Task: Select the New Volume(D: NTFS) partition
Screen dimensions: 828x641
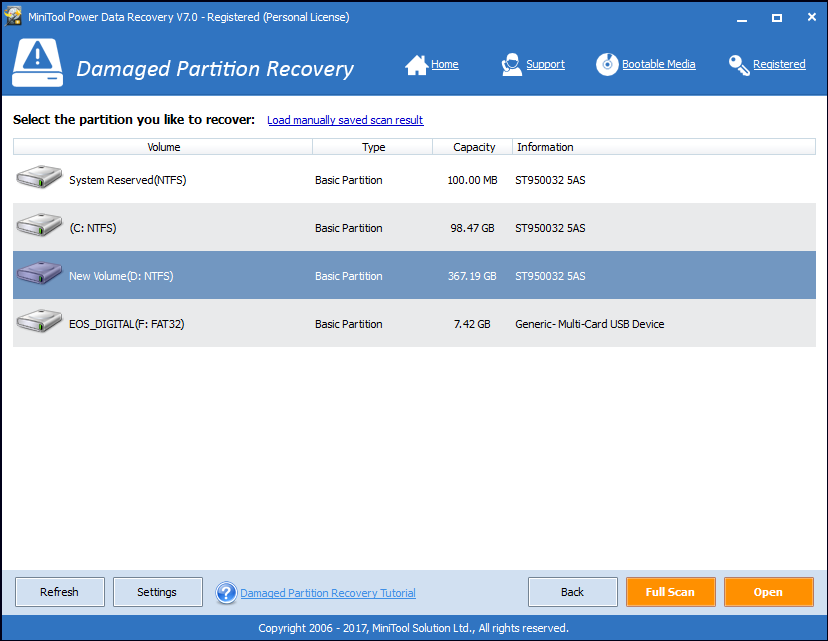Action: [x=415, y=276]
